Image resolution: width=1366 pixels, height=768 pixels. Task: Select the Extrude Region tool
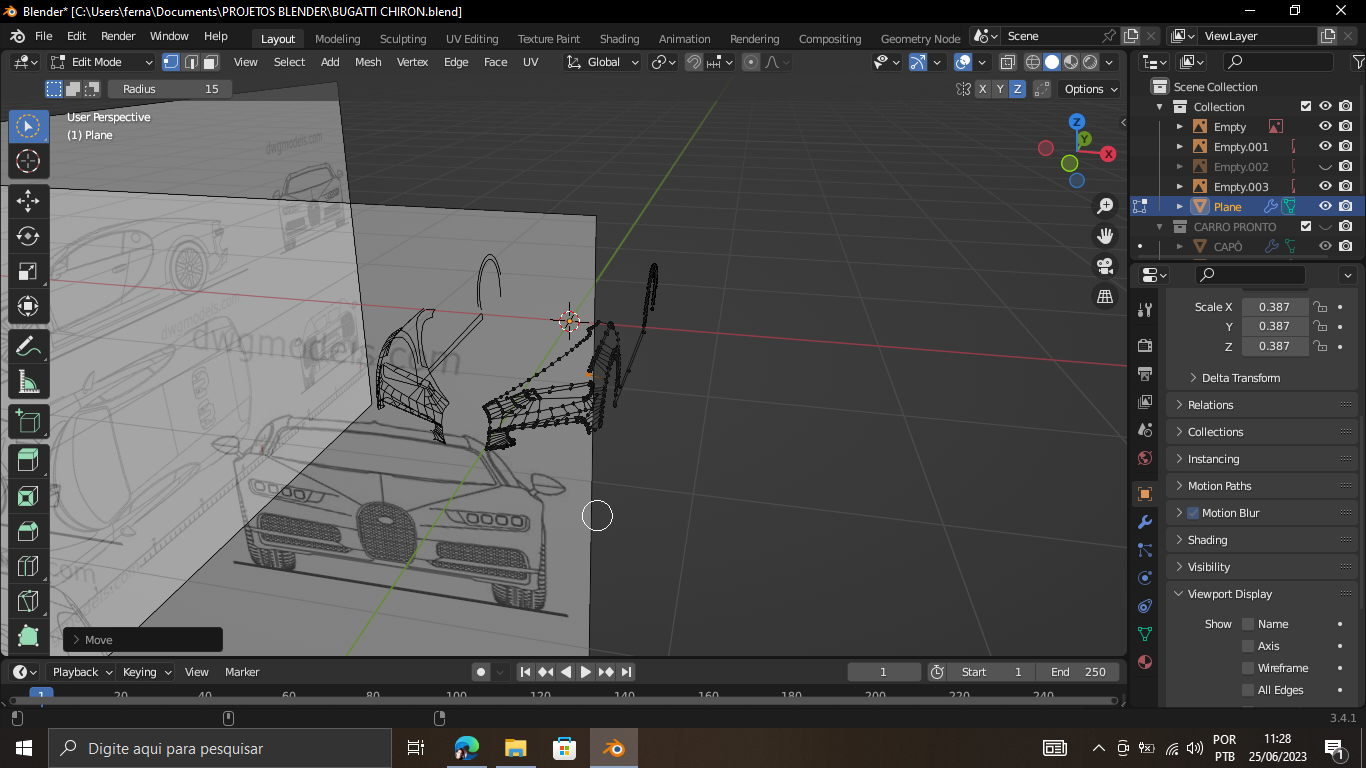tap(28, 460)
